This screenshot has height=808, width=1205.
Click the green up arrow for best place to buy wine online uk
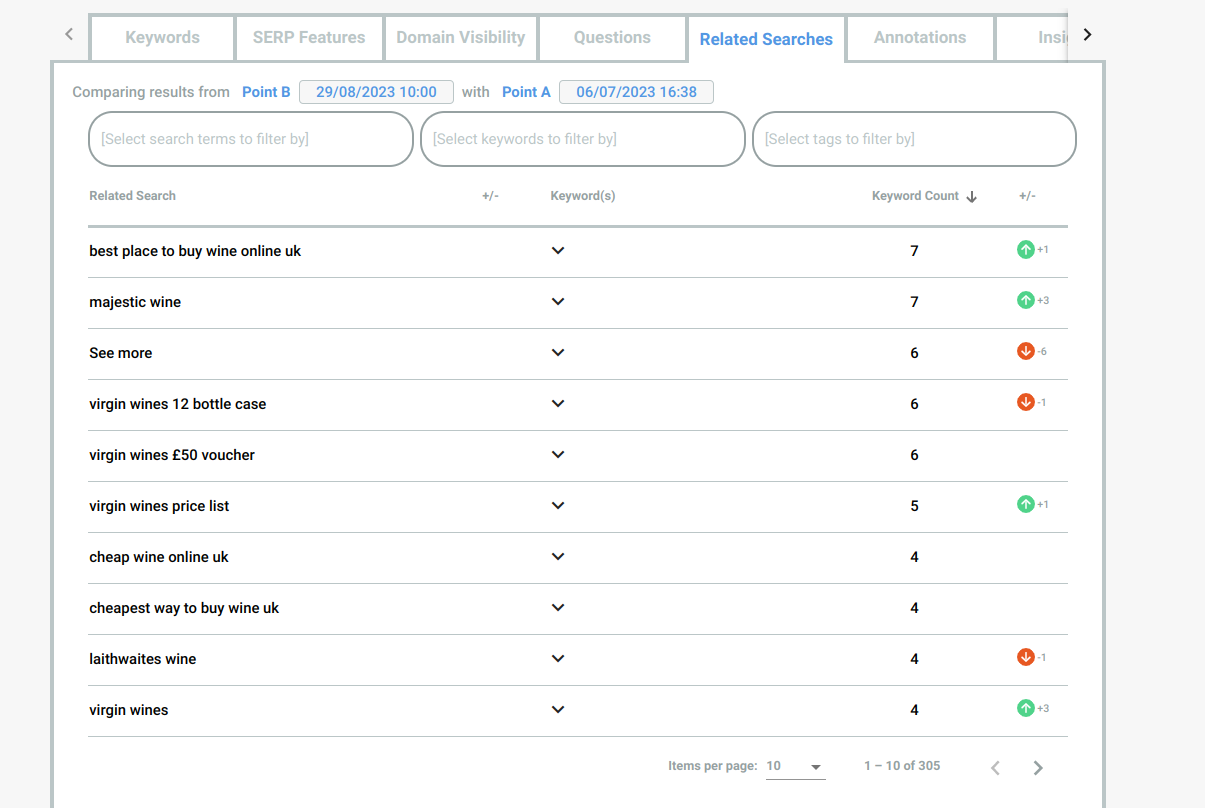(x=1025, y=249)
